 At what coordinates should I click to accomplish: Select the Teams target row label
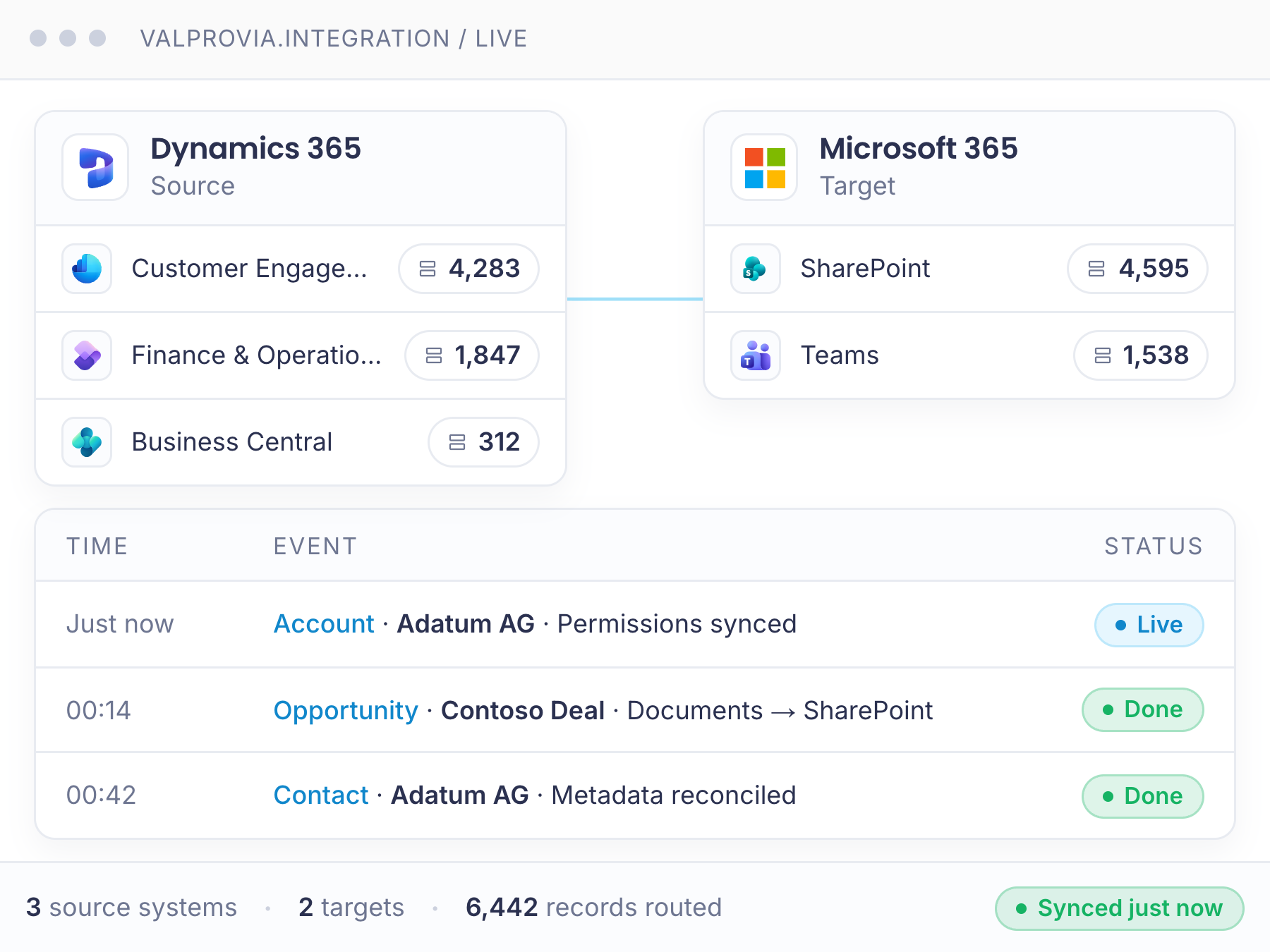pos(840,355)
